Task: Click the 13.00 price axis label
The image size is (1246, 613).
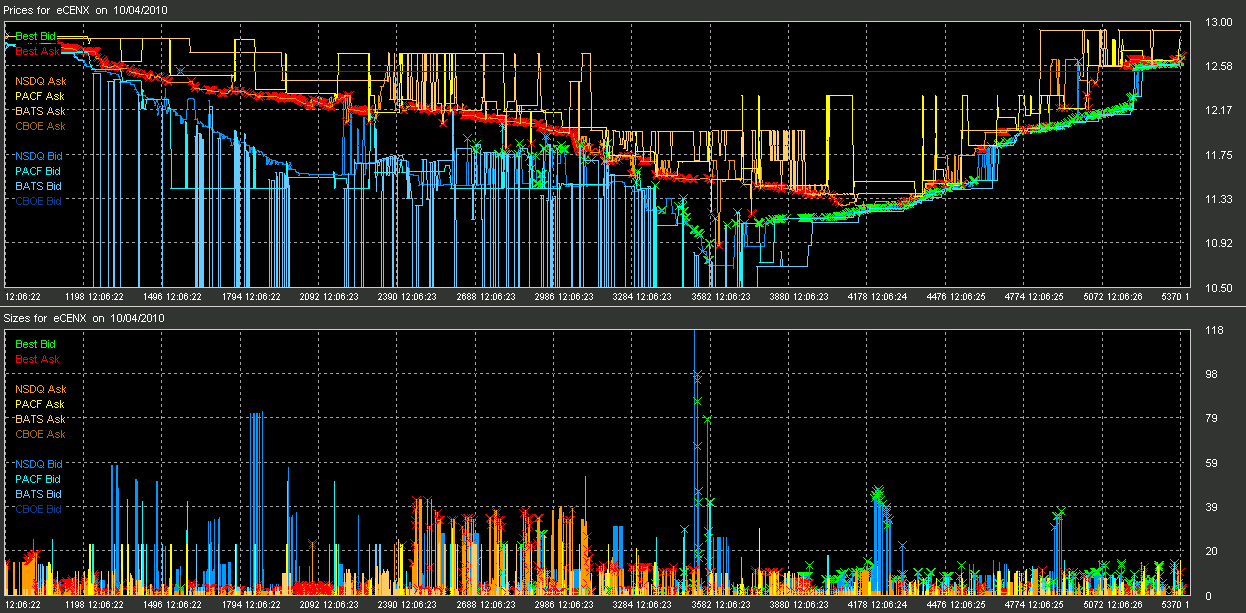Action: coord(1219,22)
